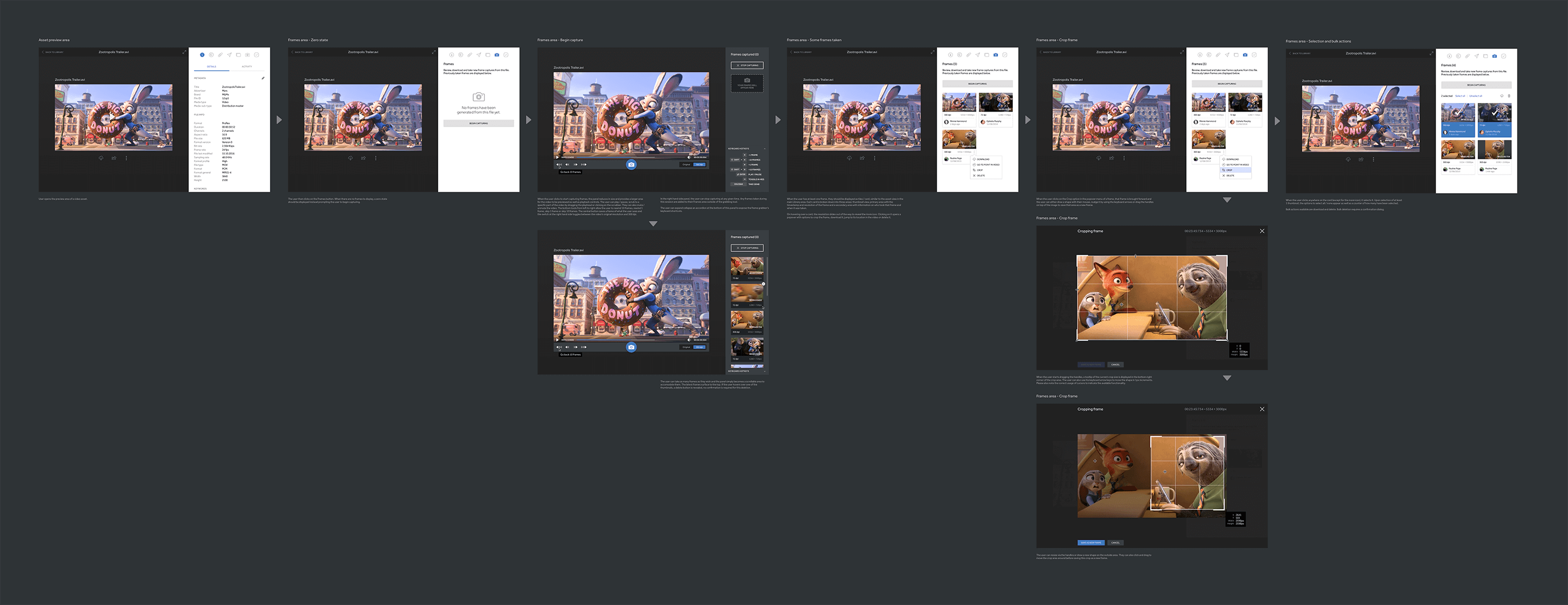Screen dimensions: 1568x605
Task: Open three-dot menu on Pauline Page frame card
Action: coord(975,153)
